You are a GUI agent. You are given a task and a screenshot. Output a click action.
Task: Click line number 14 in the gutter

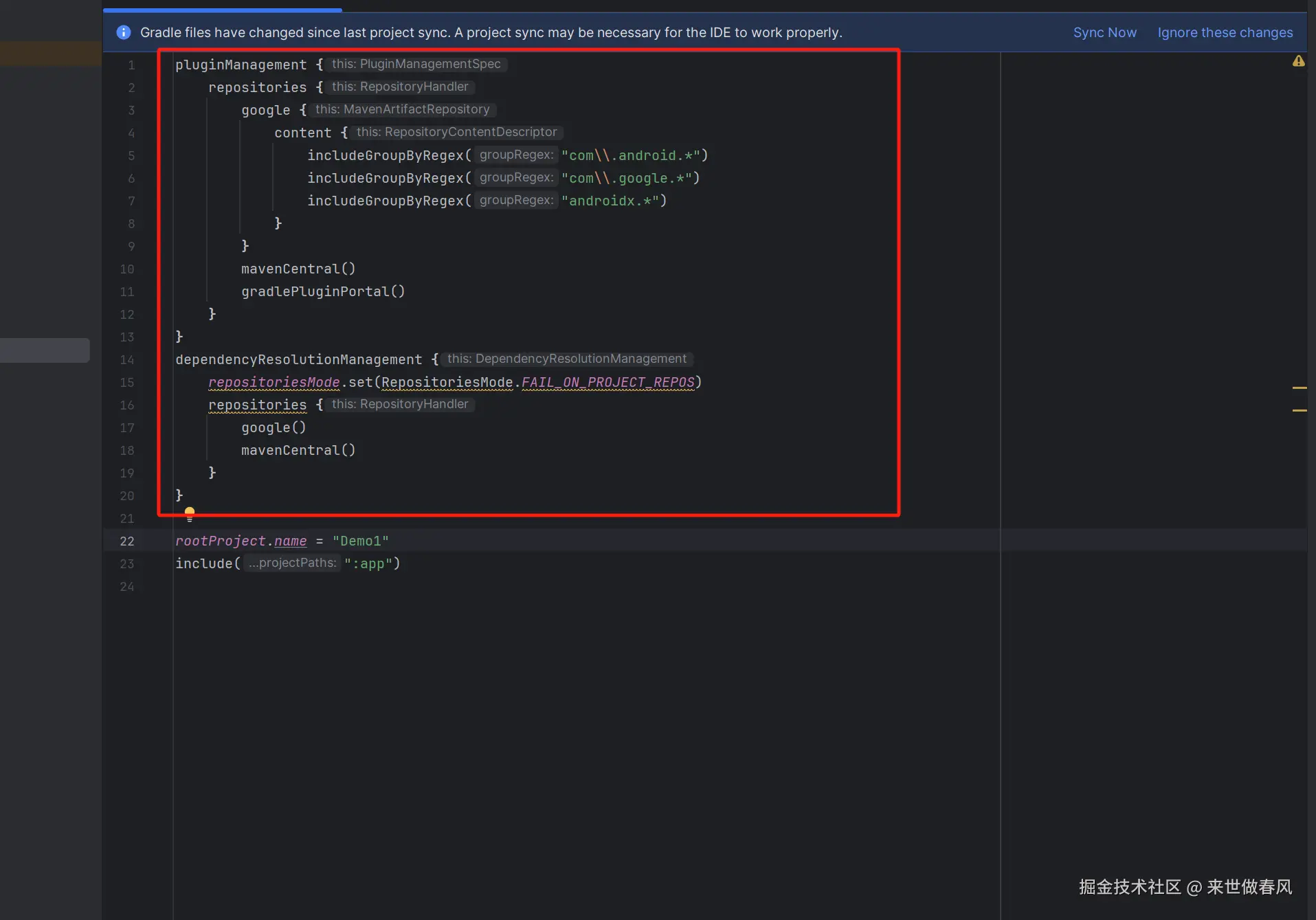tap(127, 359)
